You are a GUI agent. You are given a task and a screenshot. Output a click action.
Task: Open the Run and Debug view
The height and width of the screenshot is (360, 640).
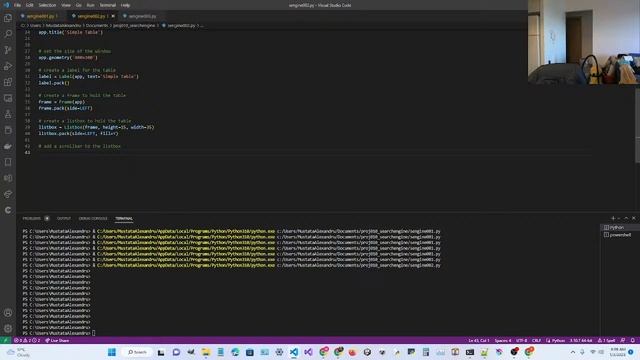point(8,66)
